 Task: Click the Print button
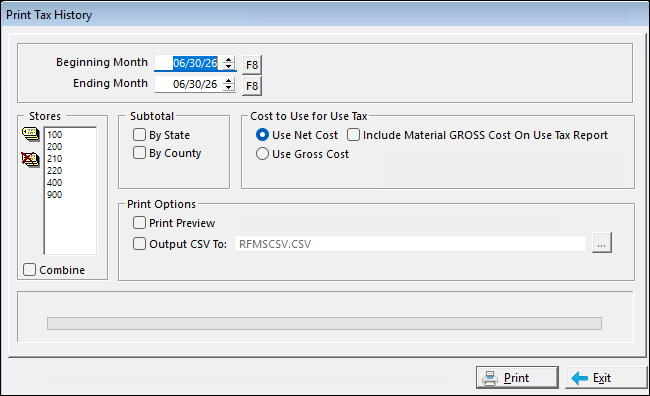tap(517, 378)
